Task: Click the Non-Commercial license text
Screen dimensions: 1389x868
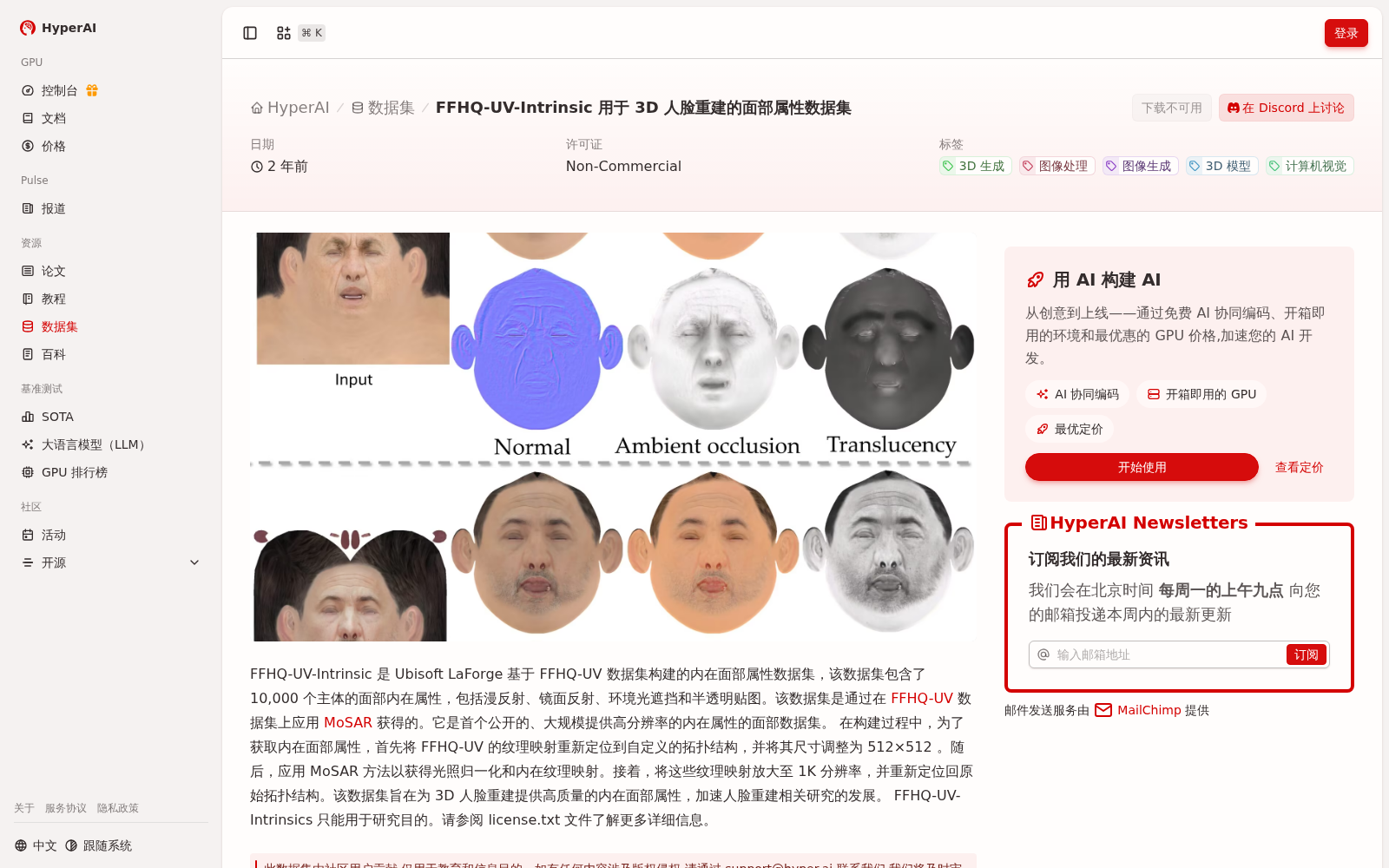Action: click(x=623, y=166)
